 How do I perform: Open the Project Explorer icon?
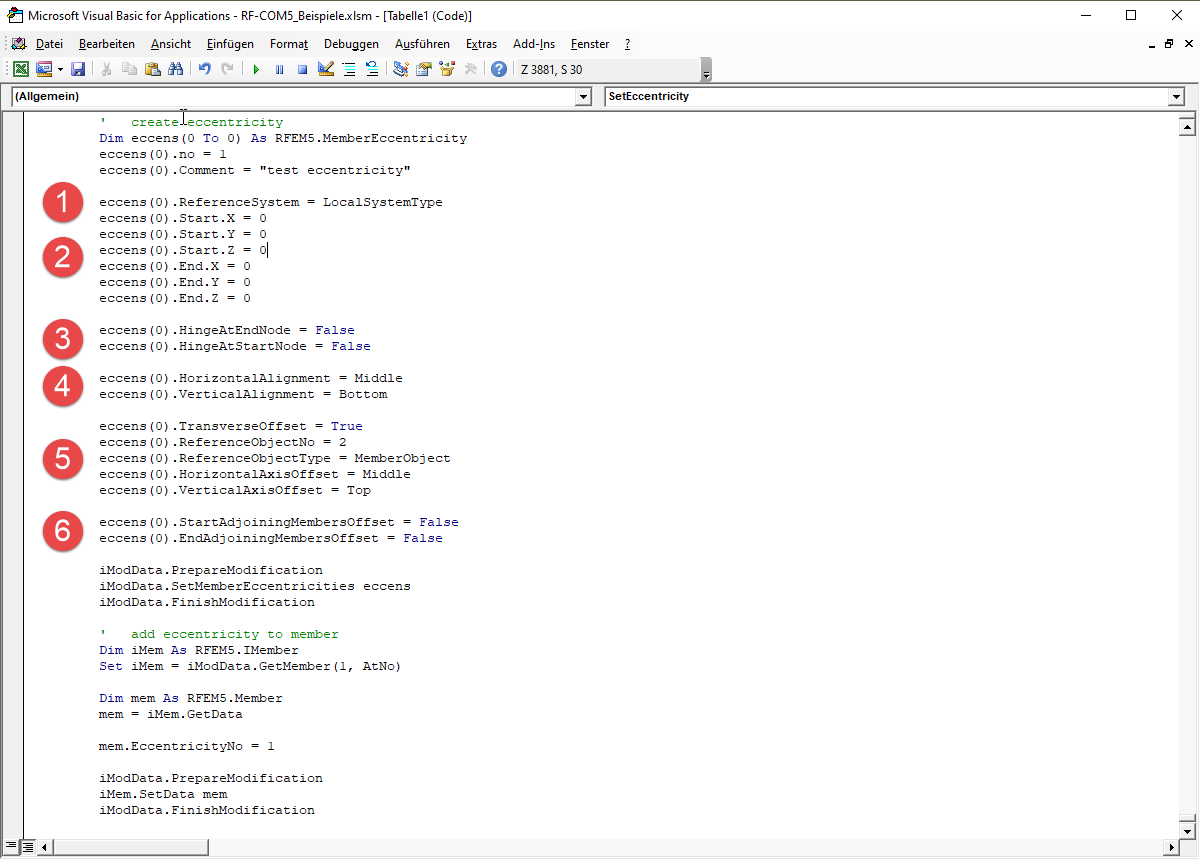pos(400,69)
